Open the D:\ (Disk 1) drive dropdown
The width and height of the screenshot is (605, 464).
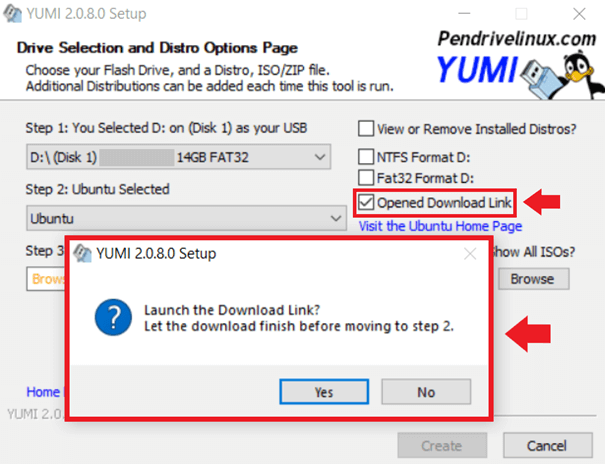178,157
